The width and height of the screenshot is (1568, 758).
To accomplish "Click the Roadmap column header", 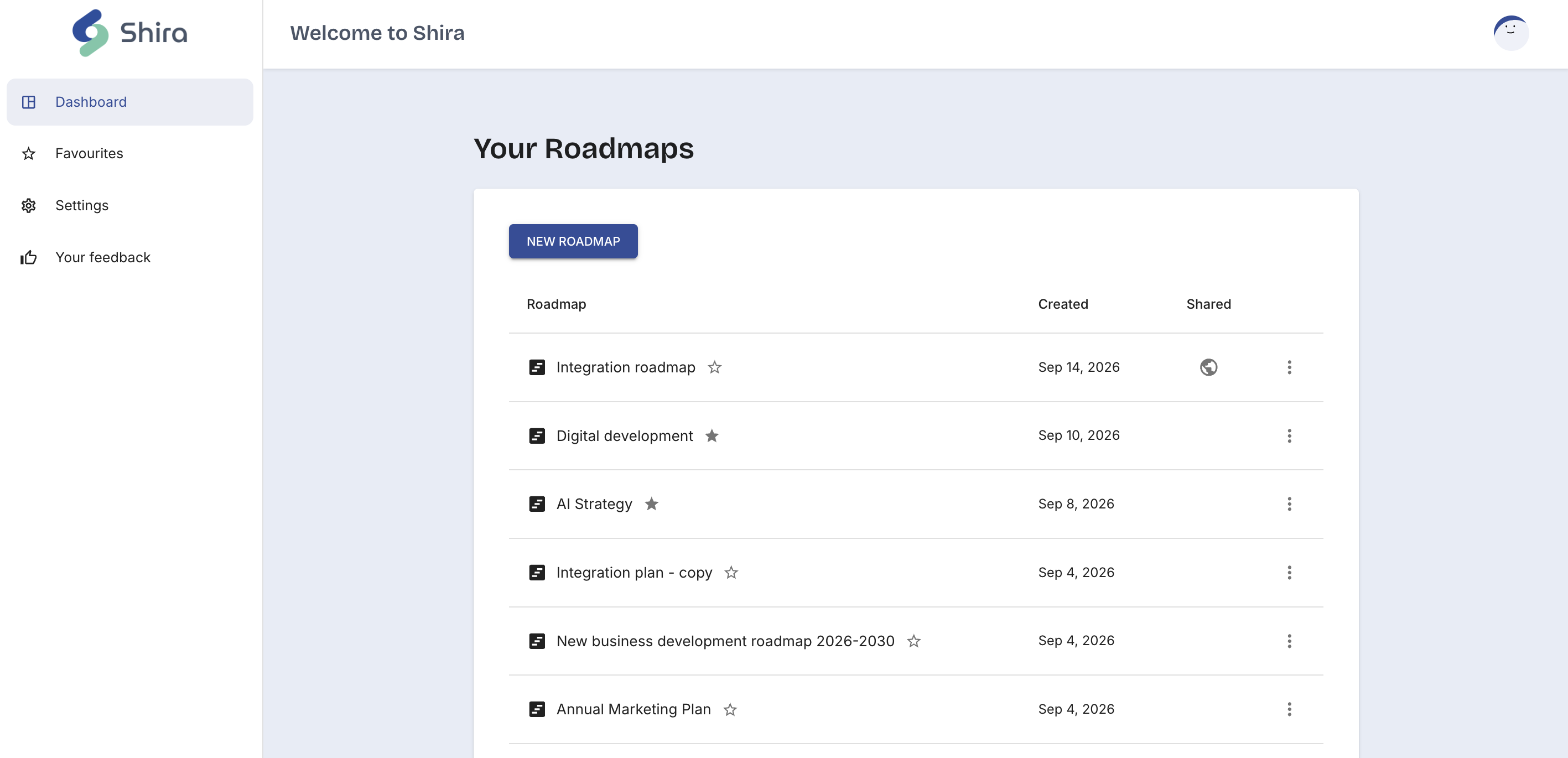I will tap(555, 304).
